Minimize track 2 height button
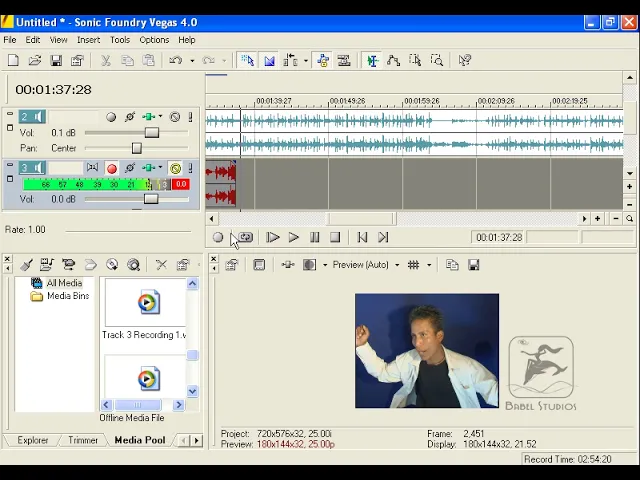 (x=10, y=114)
